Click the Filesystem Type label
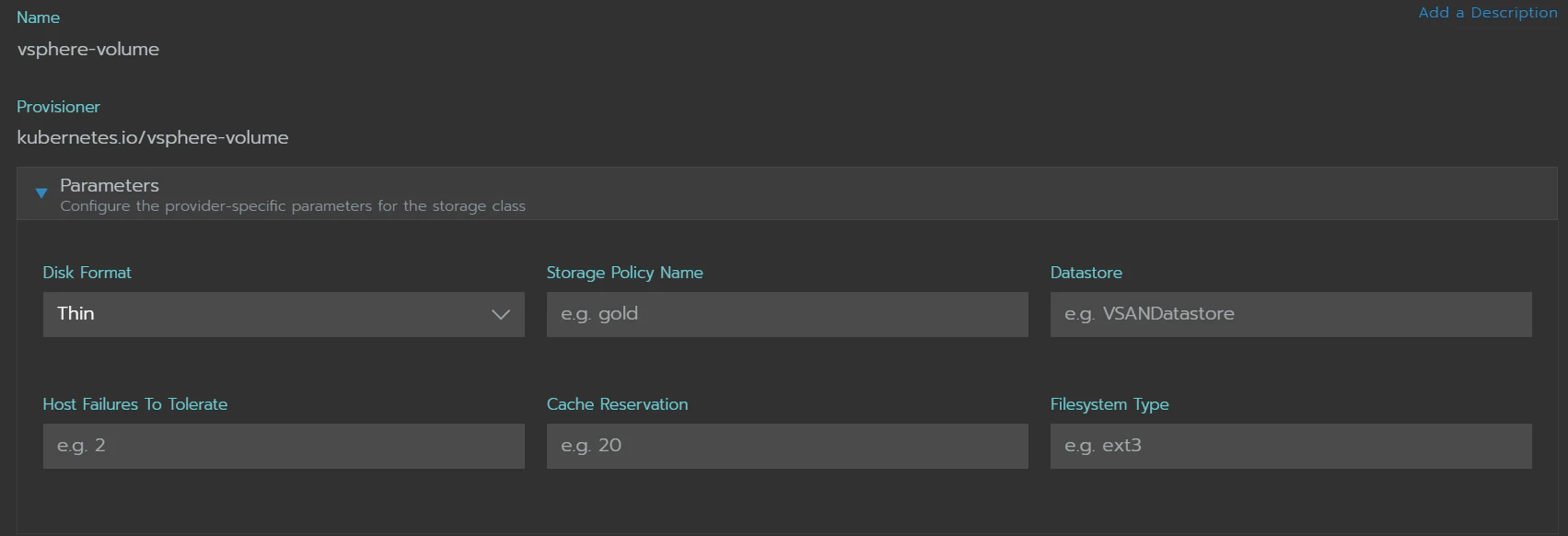1568x536 pixels. [1109, 404]
